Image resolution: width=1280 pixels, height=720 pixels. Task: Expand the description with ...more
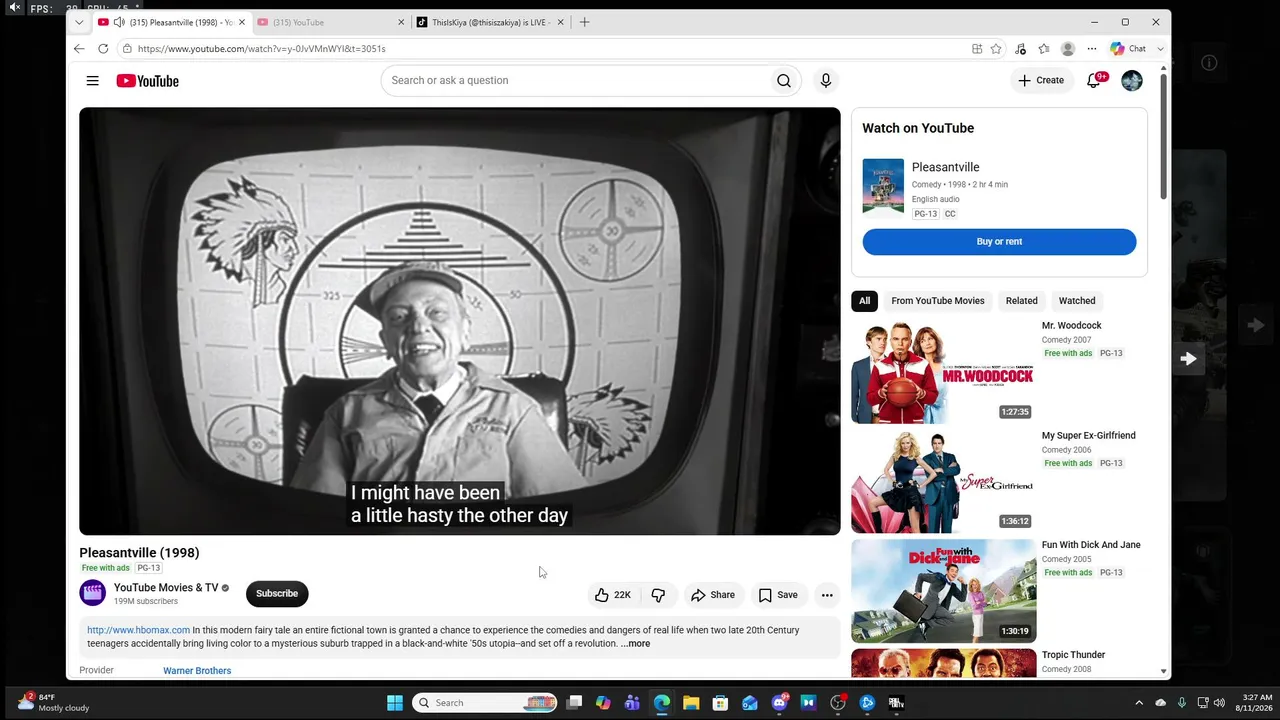coord(635,644)
